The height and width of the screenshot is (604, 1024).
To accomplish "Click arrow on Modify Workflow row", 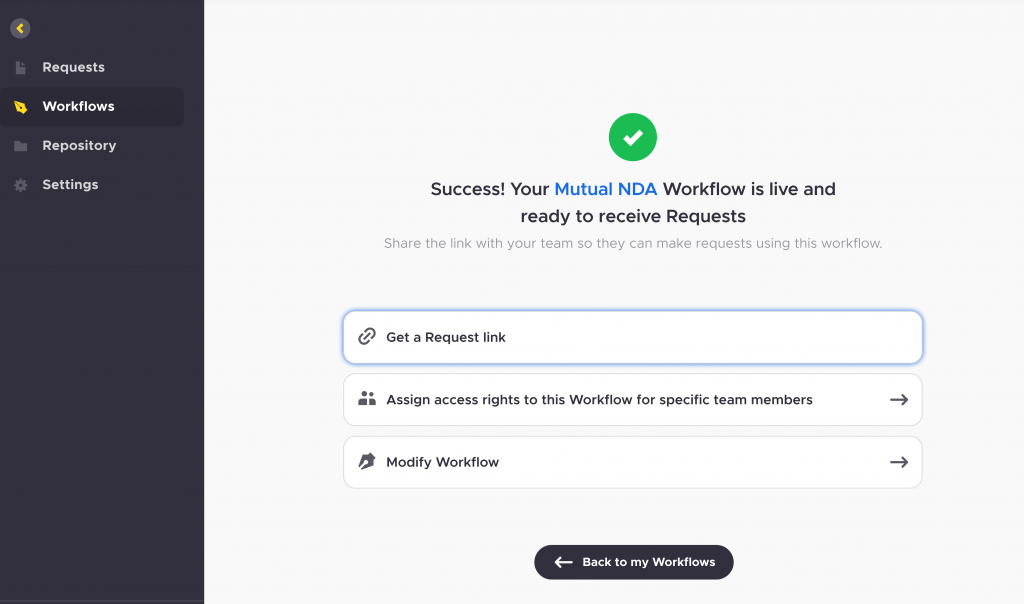I will 899,462.
